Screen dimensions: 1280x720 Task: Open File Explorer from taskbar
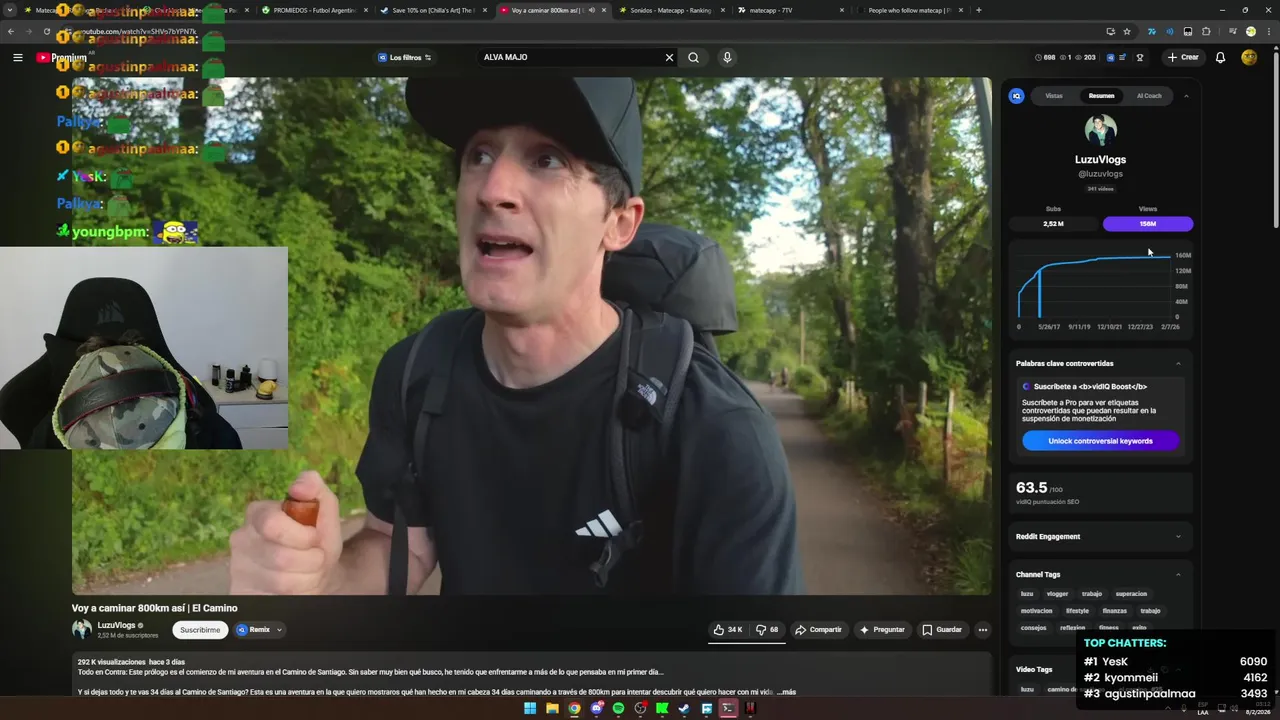coord(552,709)
